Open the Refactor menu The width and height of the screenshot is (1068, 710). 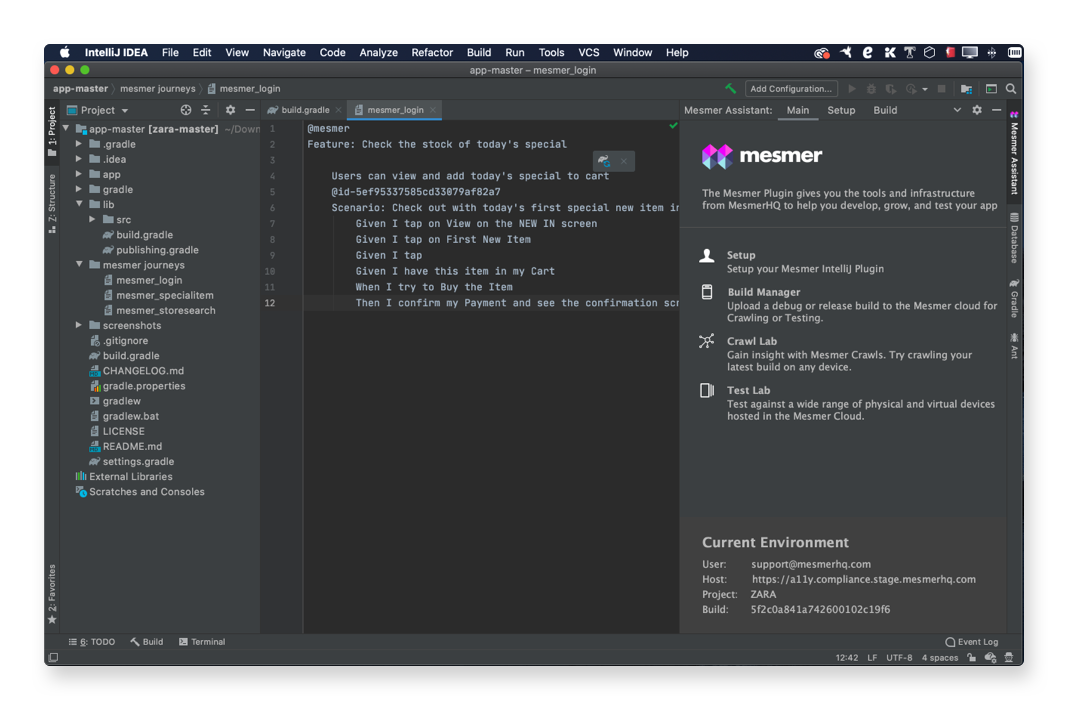432,52
